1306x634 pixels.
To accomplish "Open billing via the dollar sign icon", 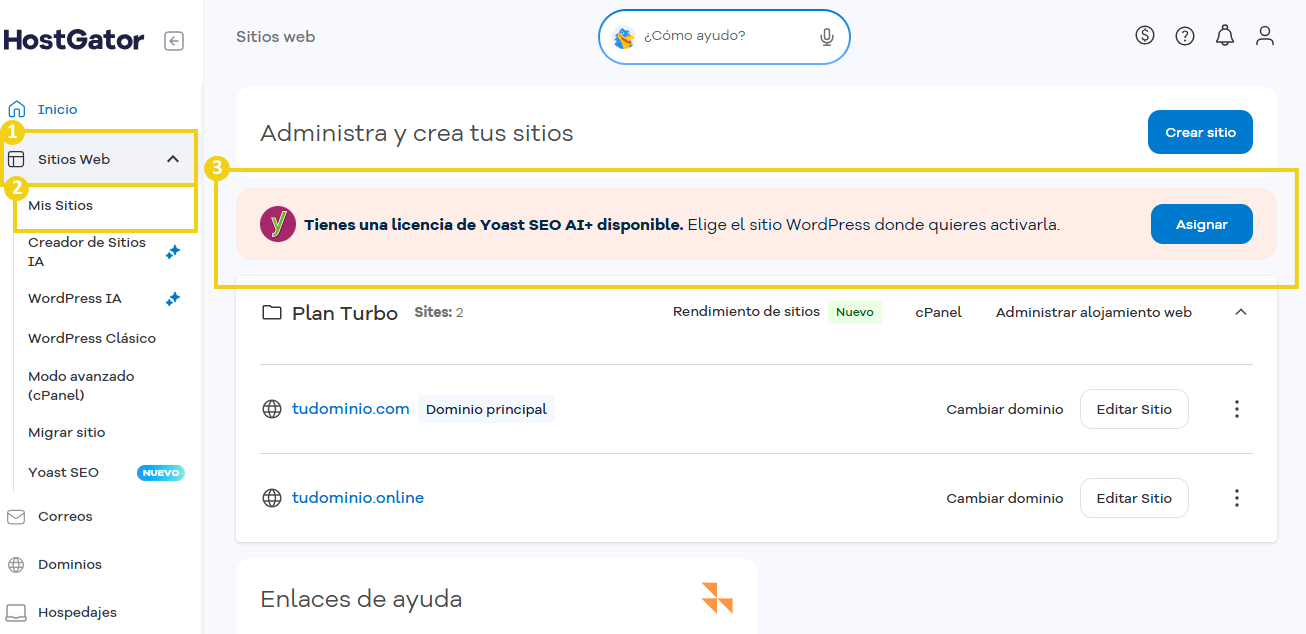I will pyautogui.click(x=1145, y=36).
